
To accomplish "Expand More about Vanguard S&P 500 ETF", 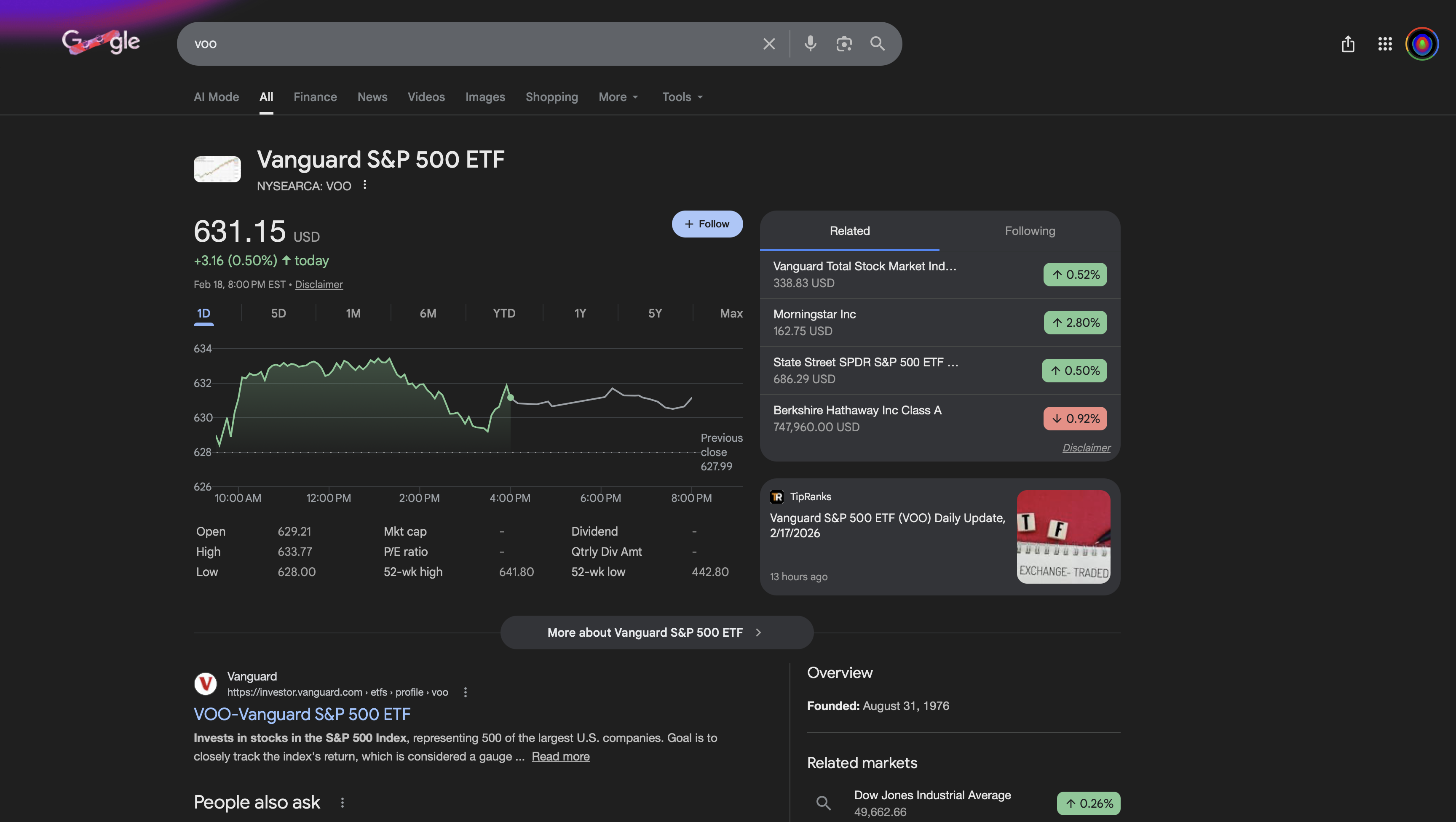I will pos(656,632).
